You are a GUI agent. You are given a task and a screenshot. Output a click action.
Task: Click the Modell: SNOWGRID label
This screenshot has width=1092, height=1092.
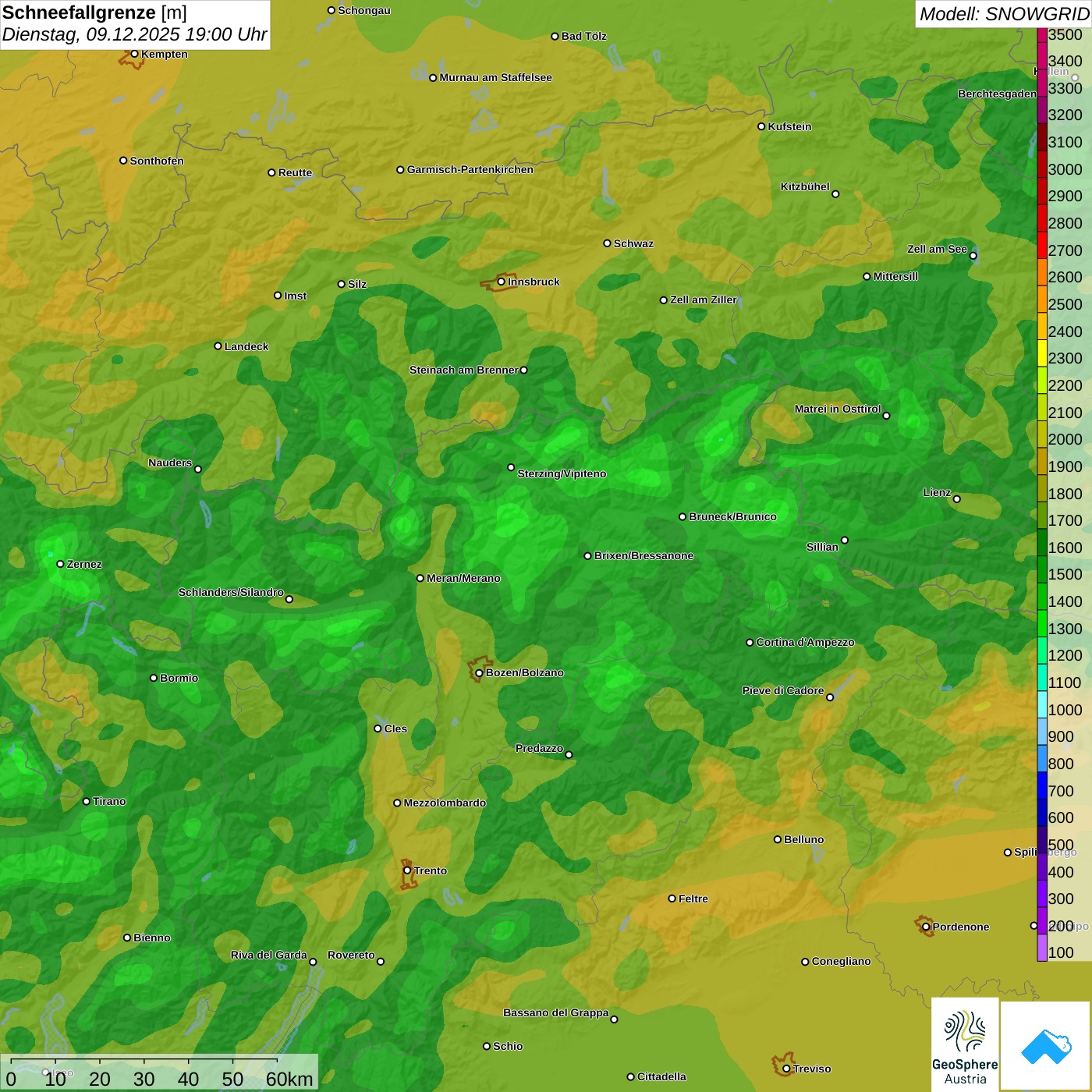pos(1004,14)
